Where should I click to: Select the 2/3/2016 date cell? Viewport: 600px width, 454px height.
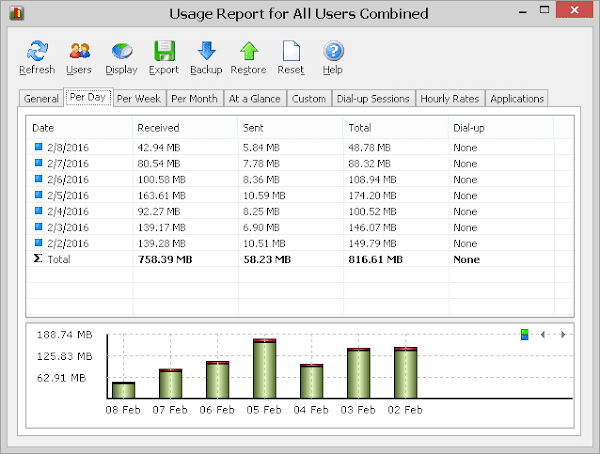tap(68, 227)
